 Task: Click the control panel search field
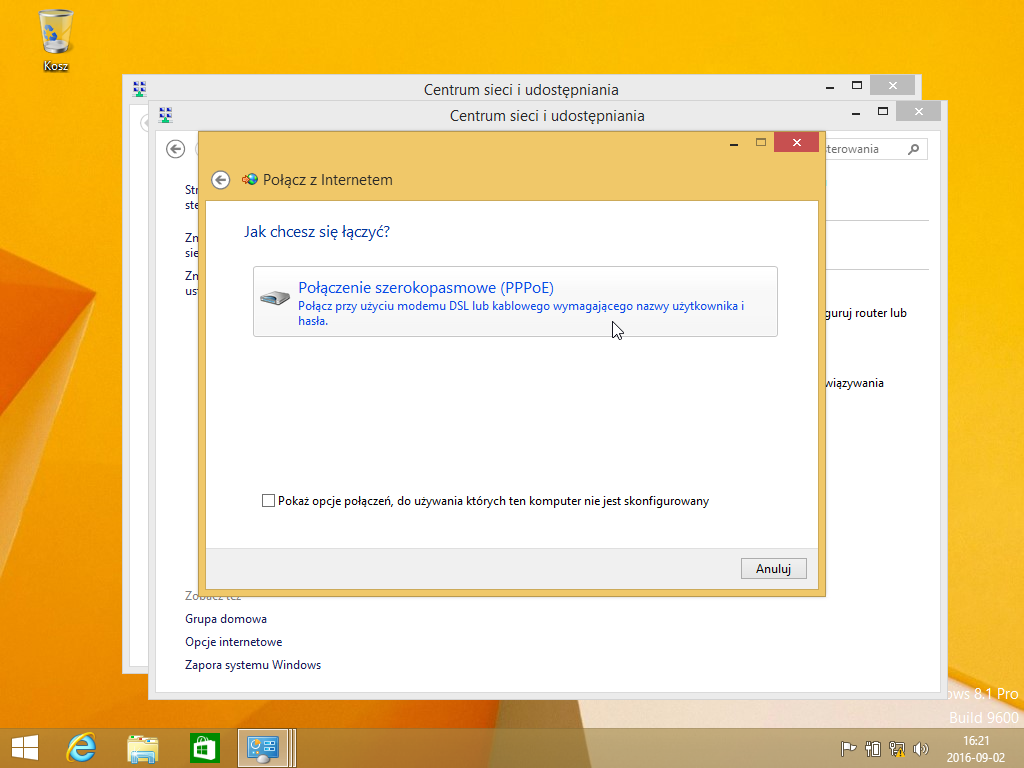click(x=874, y=149)
